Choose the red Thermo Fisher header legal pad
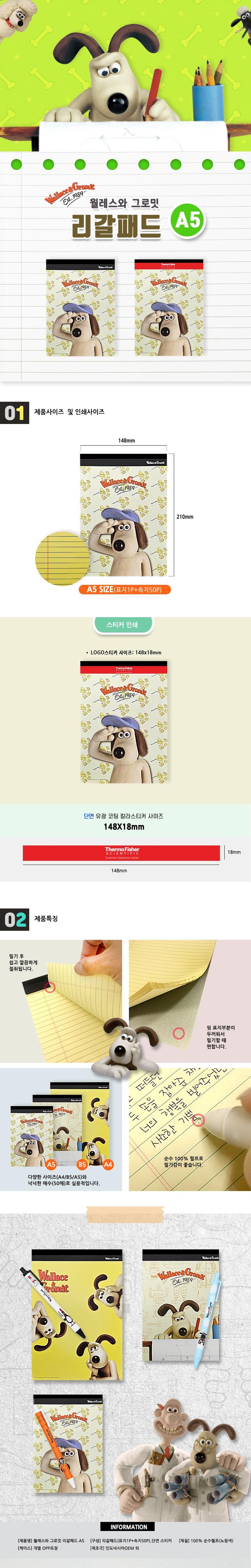Image resolution: width=251 pixels, height=1568 pixels. pyautogui.click(x=169, y=299)
